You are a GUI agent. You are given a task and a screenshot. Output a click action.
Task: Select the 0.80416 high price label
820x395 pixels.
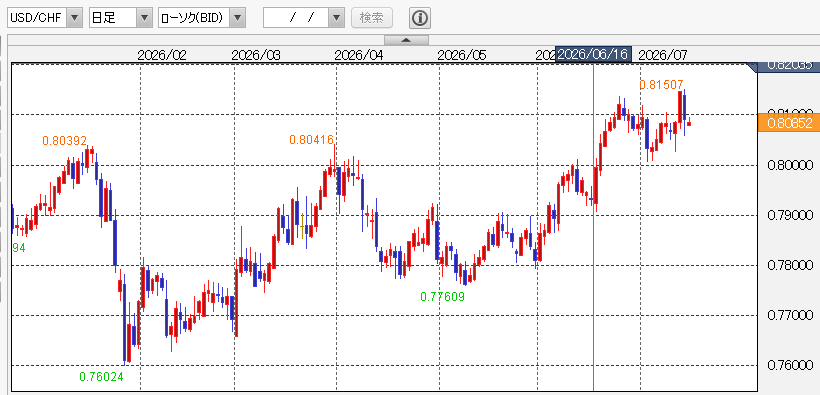coord(312,139)
